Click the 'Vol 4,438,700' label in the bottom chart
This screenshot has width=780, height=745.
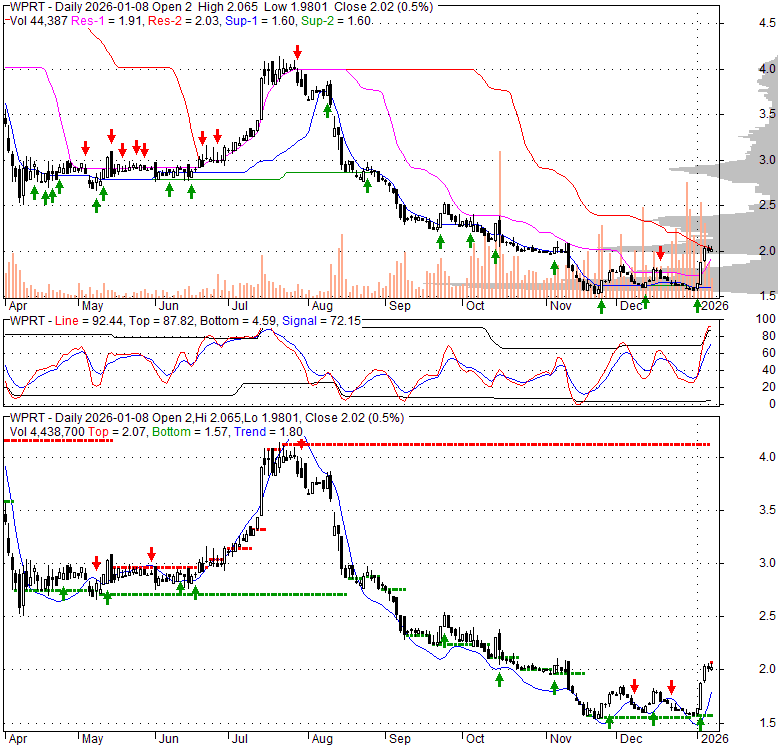tap(47, 432)
